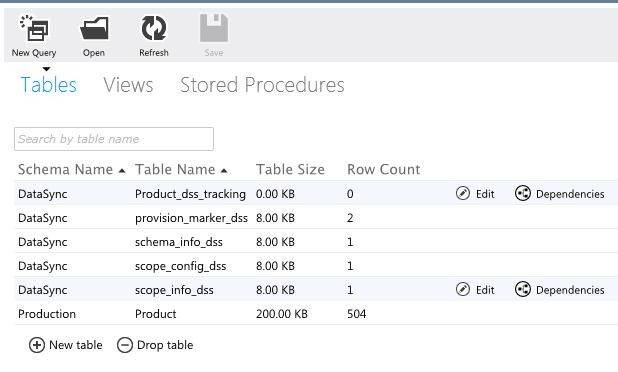Click the pencil icon in the scope_info_dss row
Screen dimensions: 618x372
(x=463, y=289)
